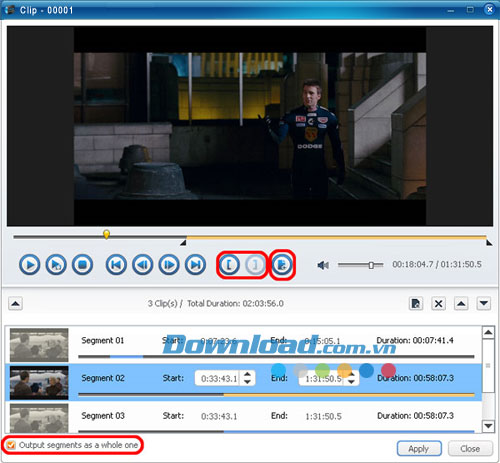Adjust the volume slider handle

click(371, 265)
